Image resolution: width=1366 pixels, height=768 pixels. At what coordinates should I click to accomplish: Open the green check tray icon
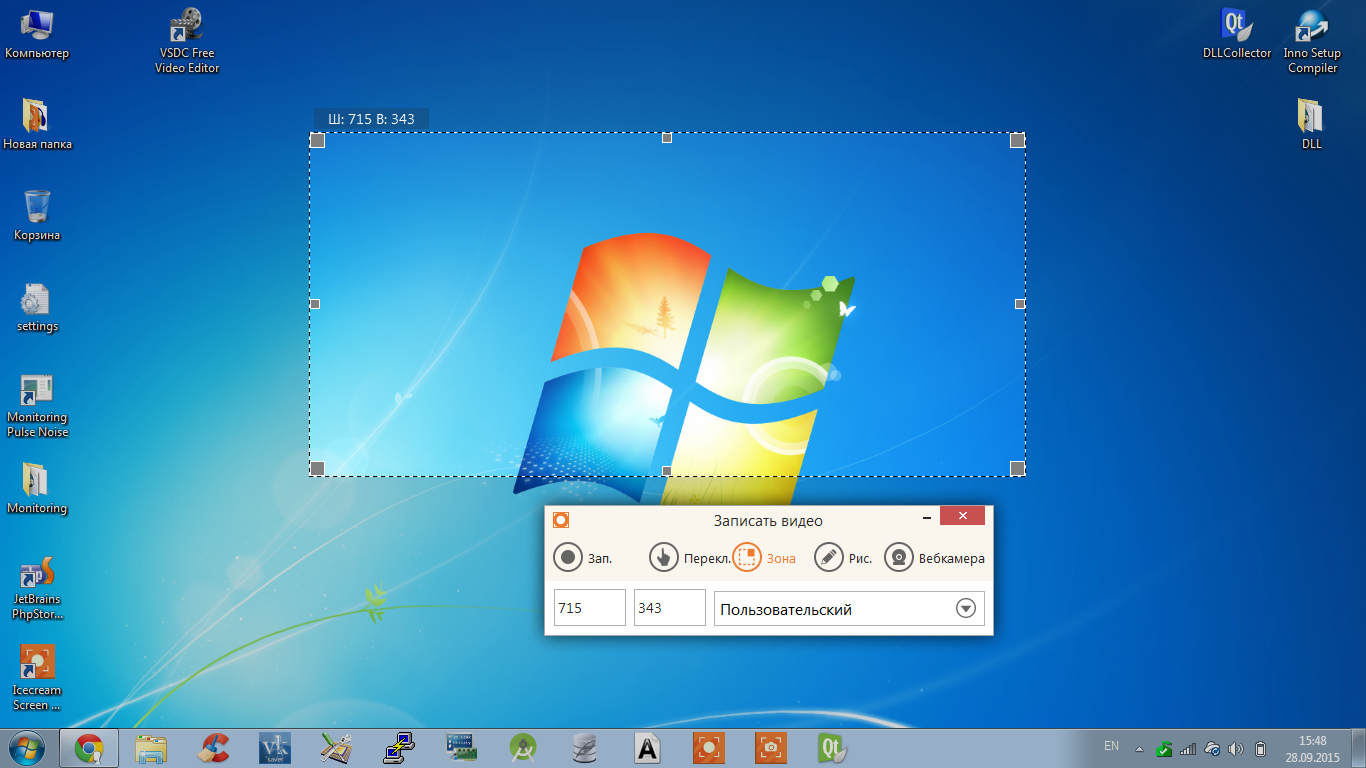pos(1164,748)
